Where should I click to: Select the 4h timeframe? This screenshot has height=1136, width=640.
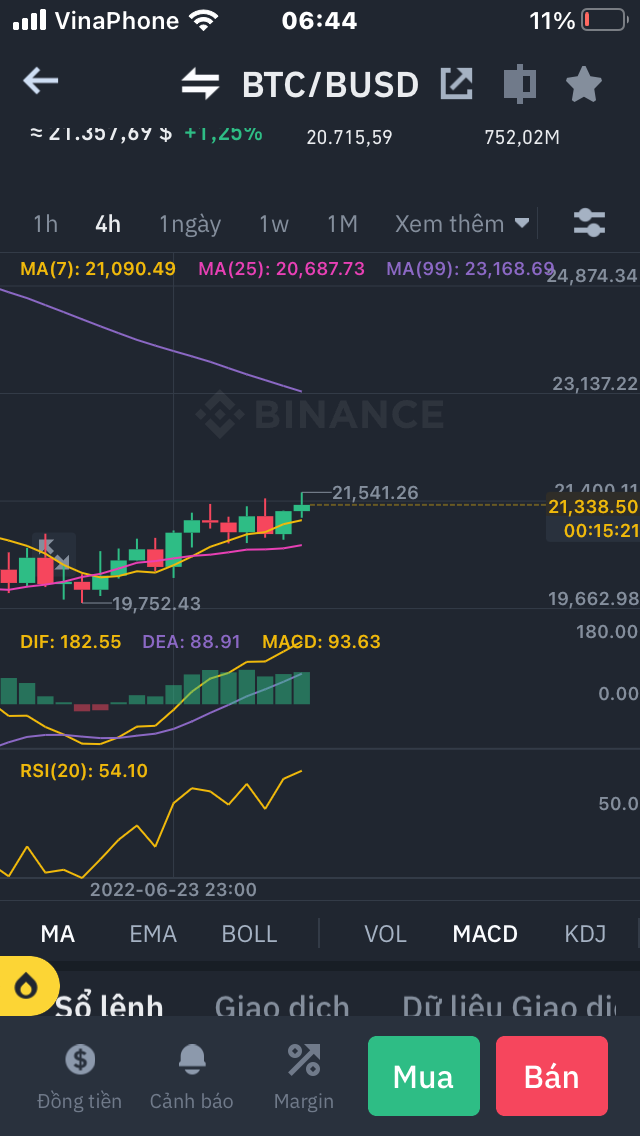coord(108,224)
